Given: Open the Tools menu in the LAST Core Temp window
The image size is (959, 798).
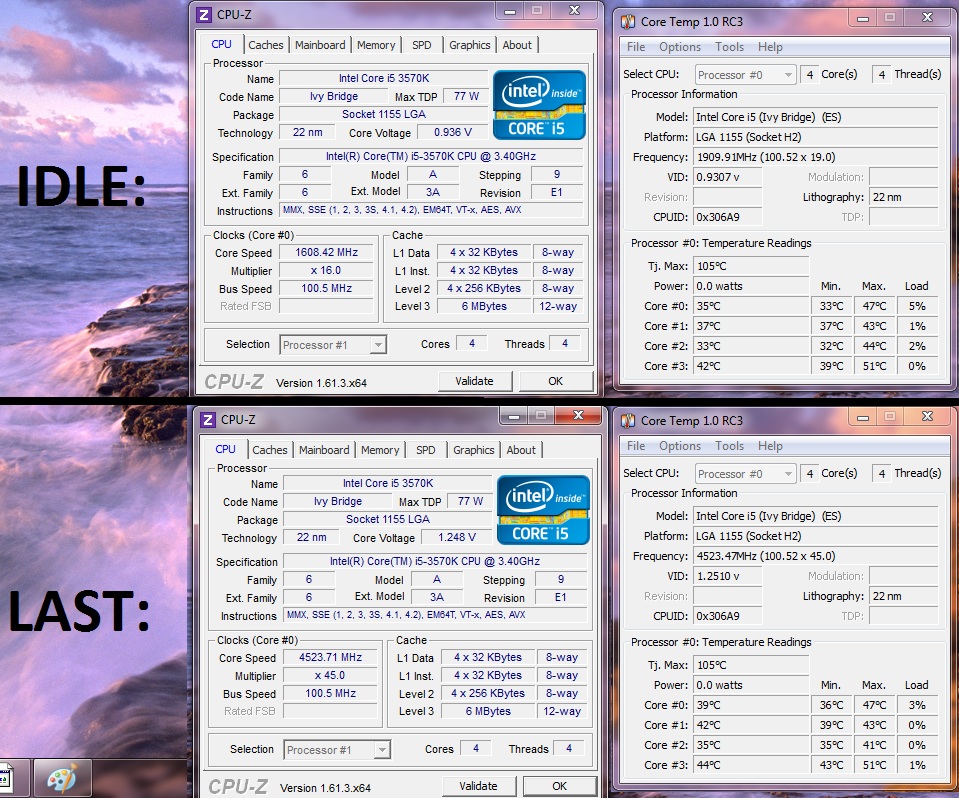Looking at the screenshot, I should point(730,446).
